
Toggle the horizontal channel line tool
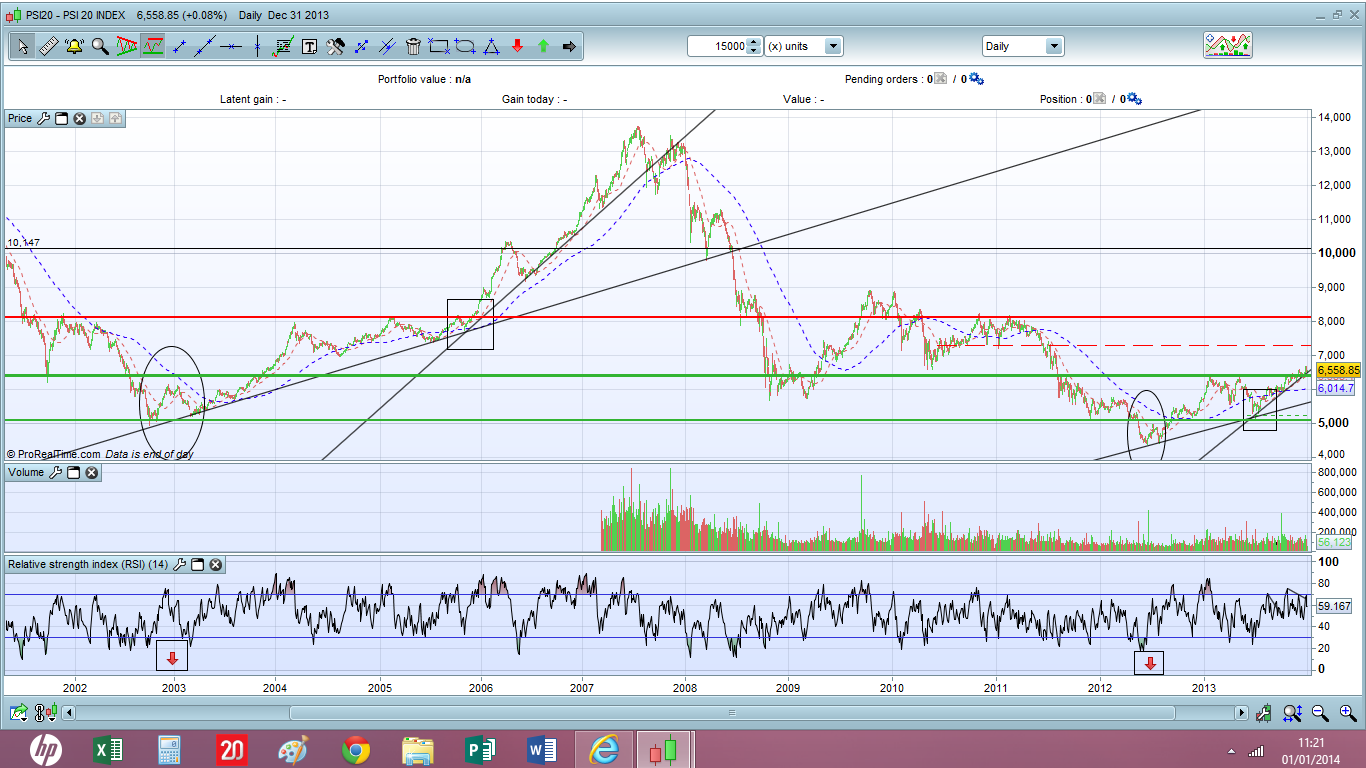[x=231, y=46]
